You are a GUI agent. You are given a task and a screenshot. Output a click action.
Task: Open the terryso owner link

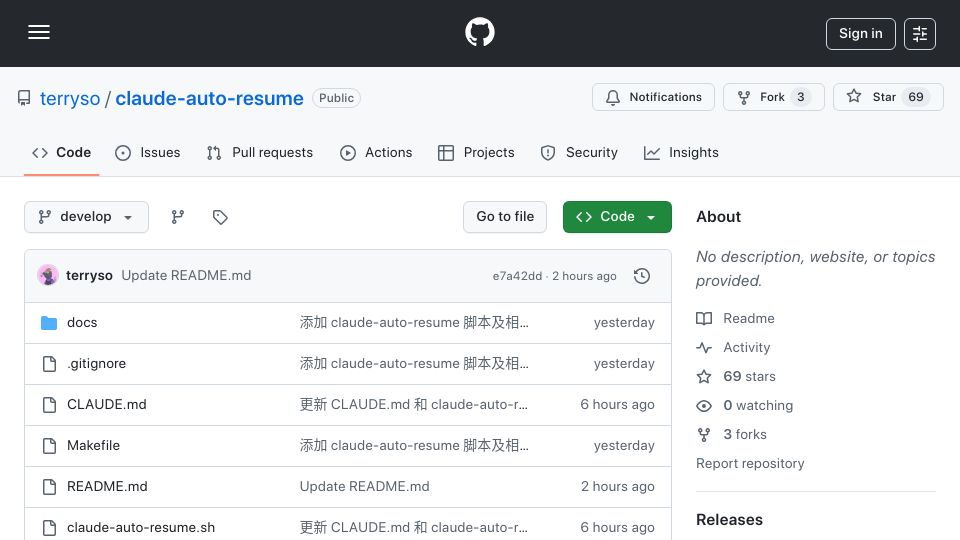(70, 98)
